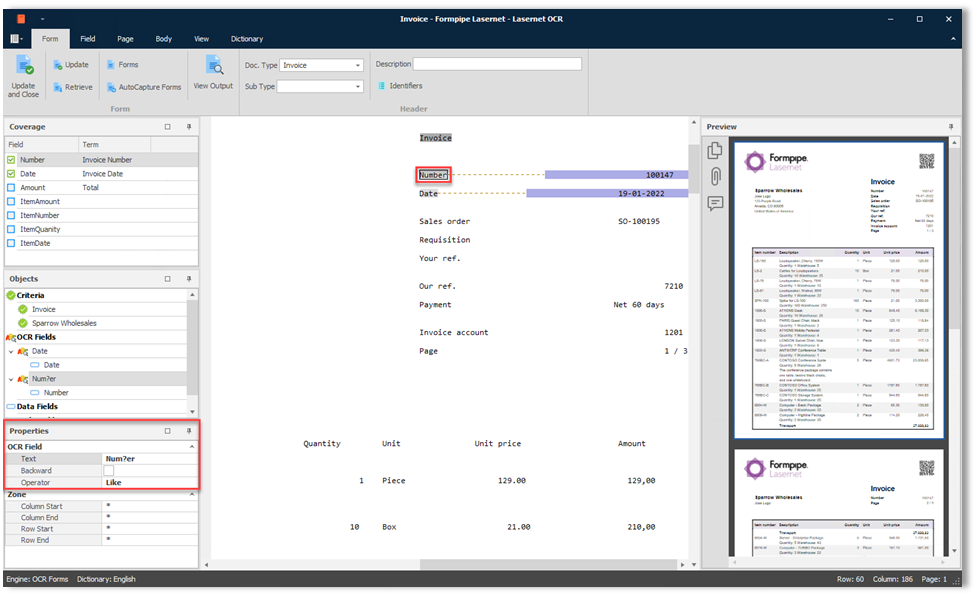The image size is (977, 596).
Task: Click the paperclip attachment icon
Action: (715, 177)
